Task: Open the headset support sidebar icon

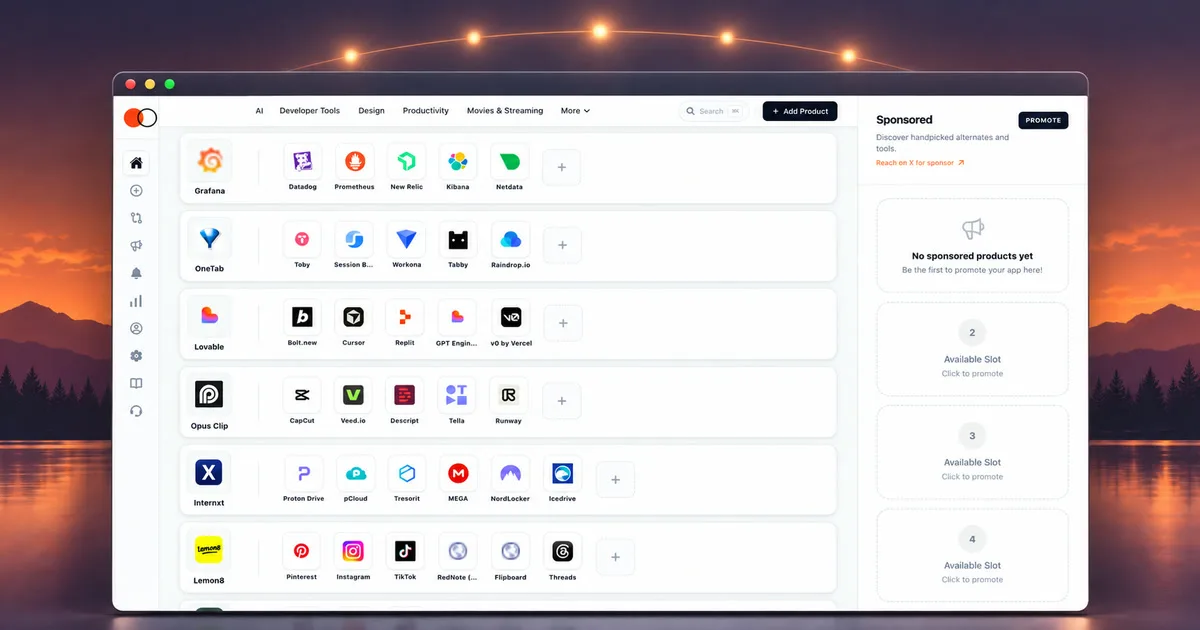Action: click(136, 411)
